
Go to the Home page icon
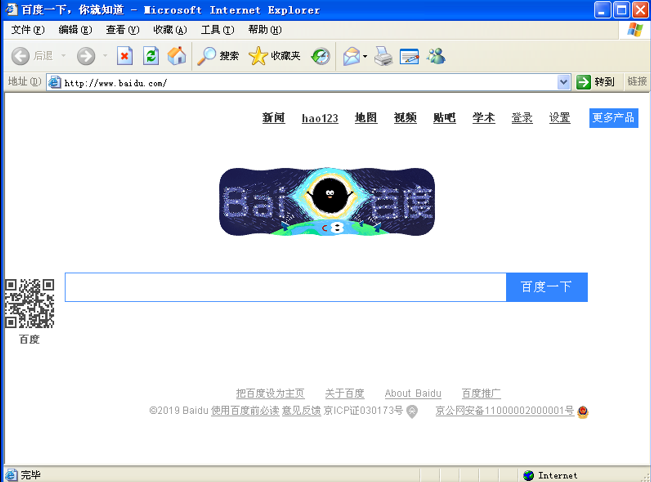[177, 56]
